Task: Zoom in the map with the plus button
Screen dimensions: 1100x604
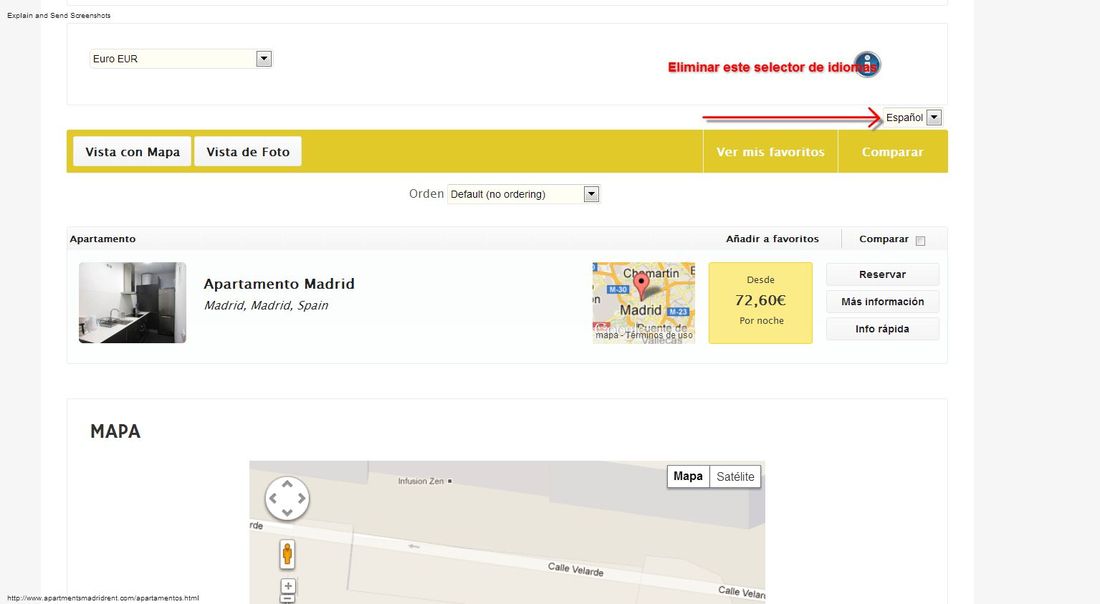Action: tap(288, 586)
